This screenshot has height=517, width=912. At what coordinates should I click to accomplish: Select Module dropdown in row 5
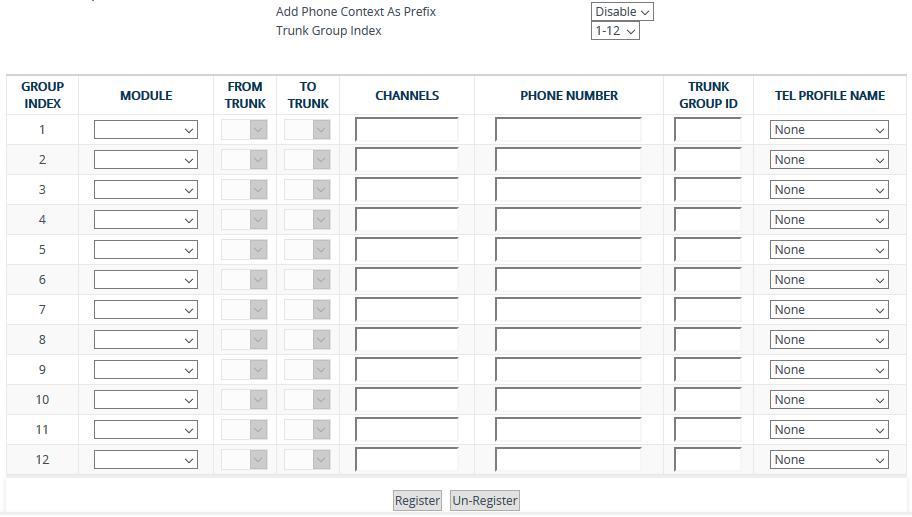click(x=146, y=250)
